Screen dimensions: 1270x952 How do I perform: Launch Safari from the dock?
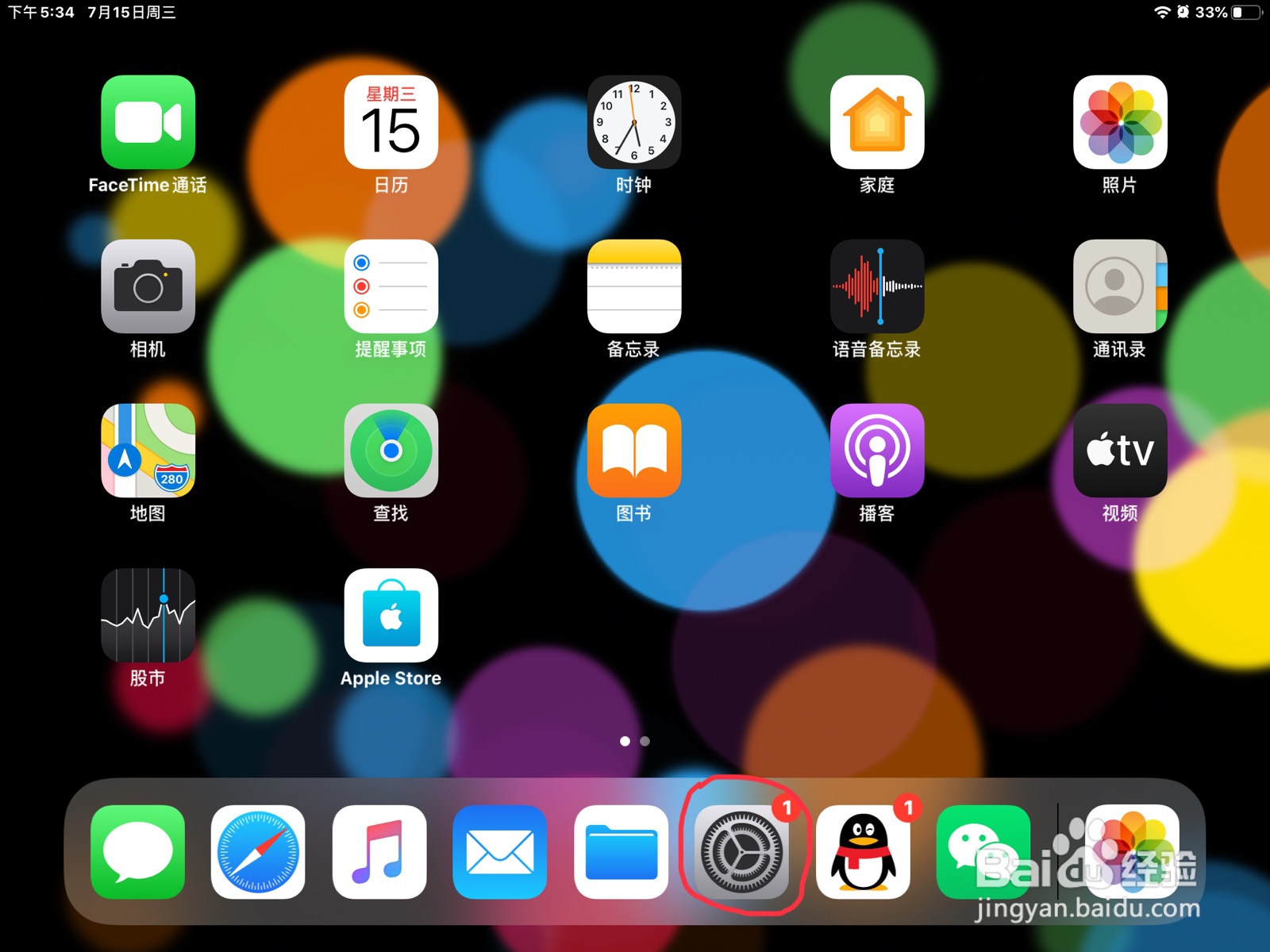pyautogui.click(x=258, y=852)
